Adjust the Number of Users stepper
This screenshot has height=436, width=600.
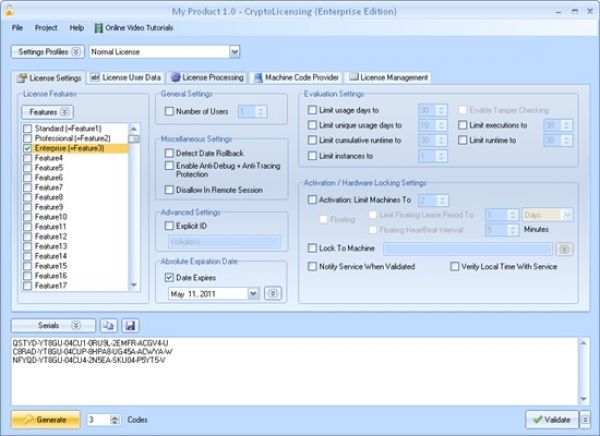(x=261, y=111)
